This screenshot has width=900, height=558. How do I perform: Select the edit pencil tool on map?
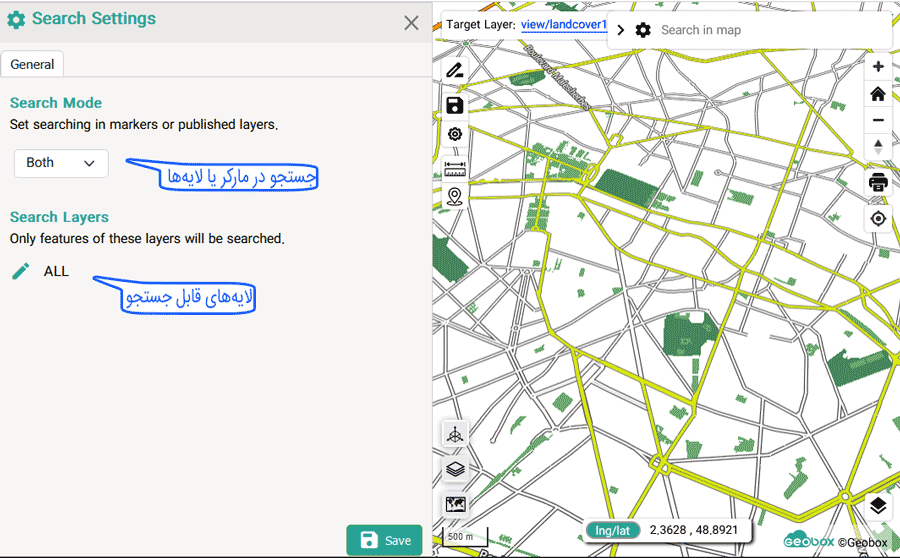[455, 71]
